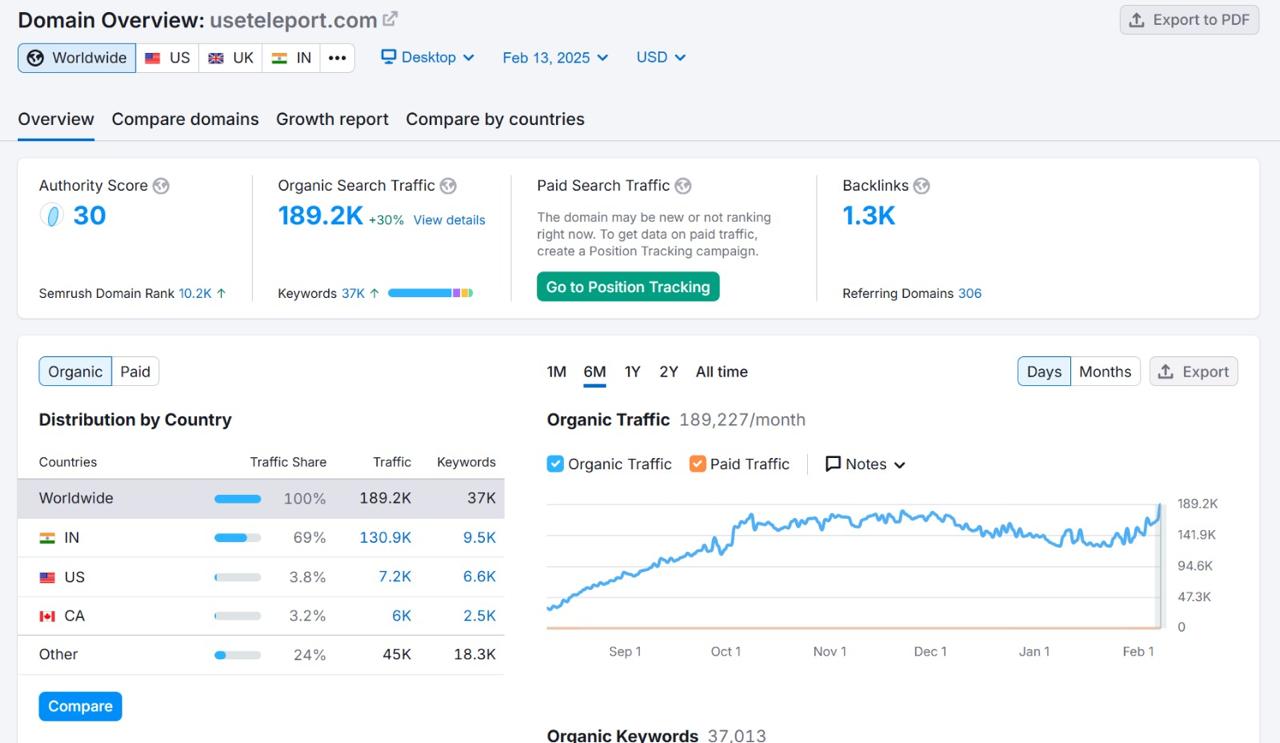Click the Backlinks globe info icon
This screenshot has height=743, width=1280.
click(x=922, y=186)
